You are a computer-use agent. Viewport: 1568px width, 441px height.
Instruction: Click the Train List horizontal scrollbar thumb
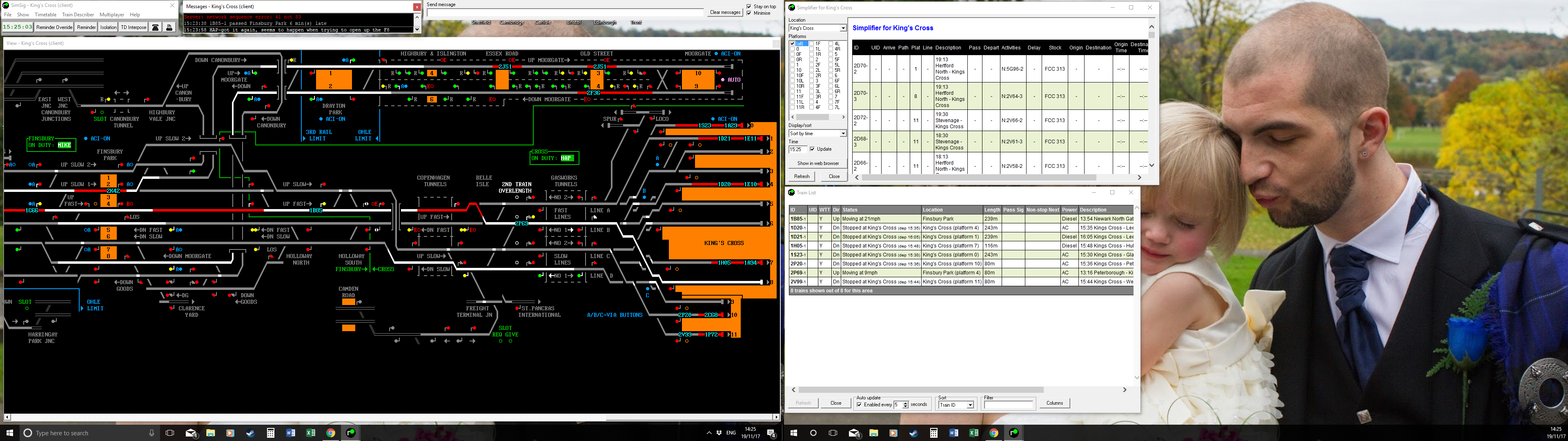click(921, 390)
